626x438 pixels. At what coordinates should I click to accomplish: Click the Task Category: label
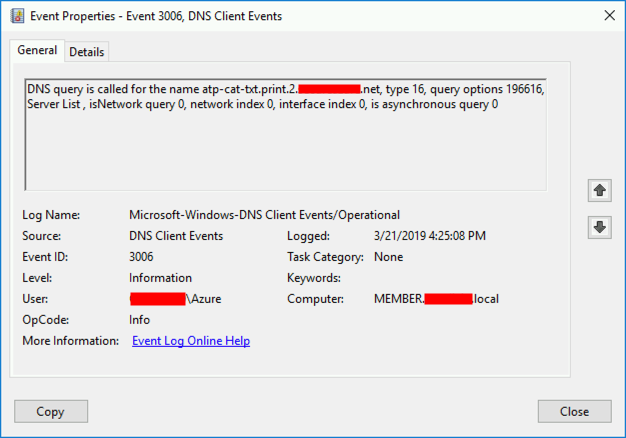[x=325, y=257]
